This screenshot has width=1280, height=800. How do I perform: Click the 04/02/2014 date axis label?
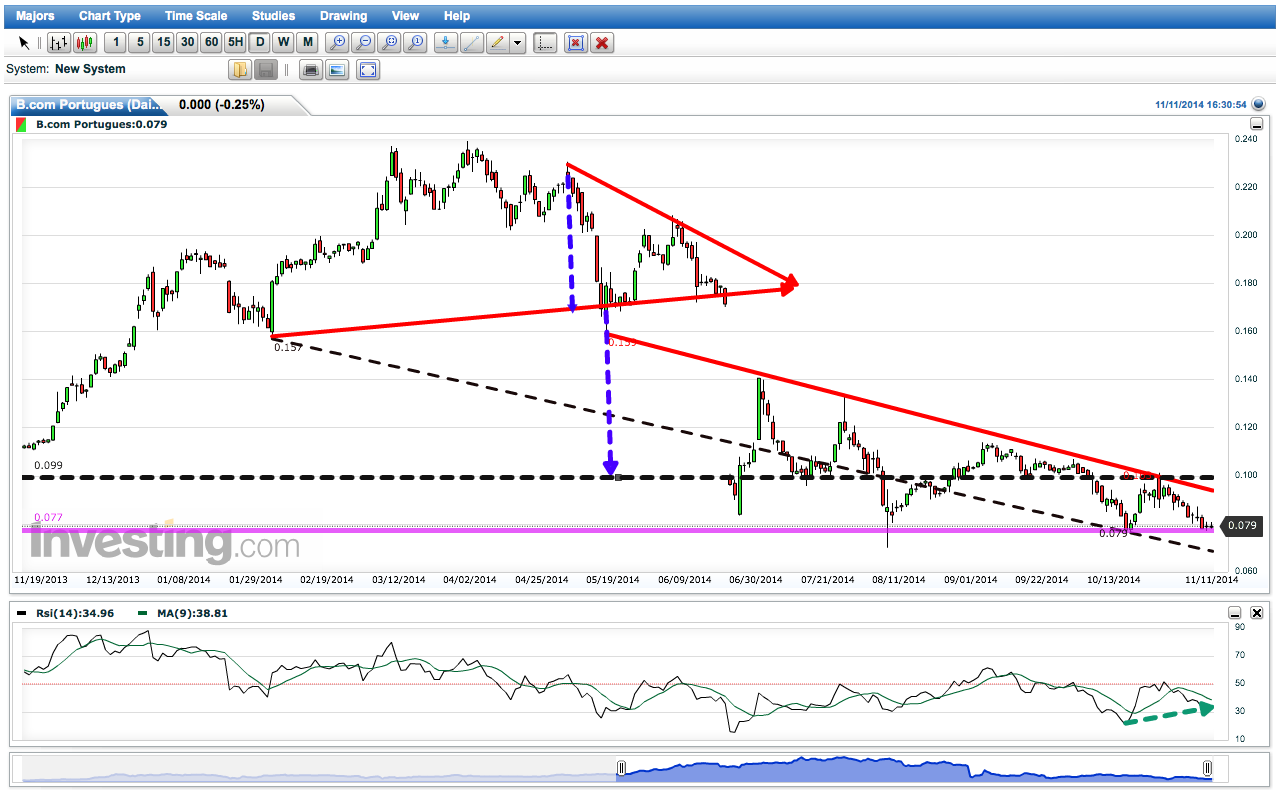tap(470, 579)
